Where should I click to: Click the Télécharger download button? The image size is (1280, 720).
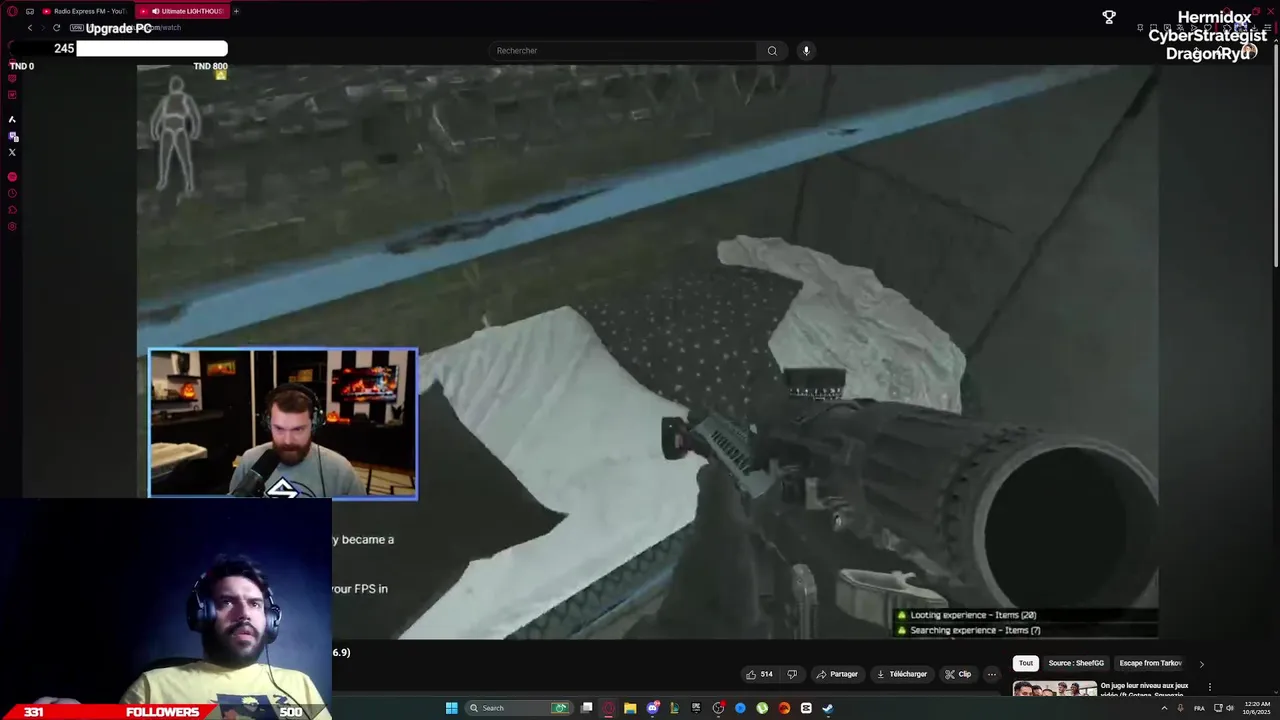pos(902,674)
